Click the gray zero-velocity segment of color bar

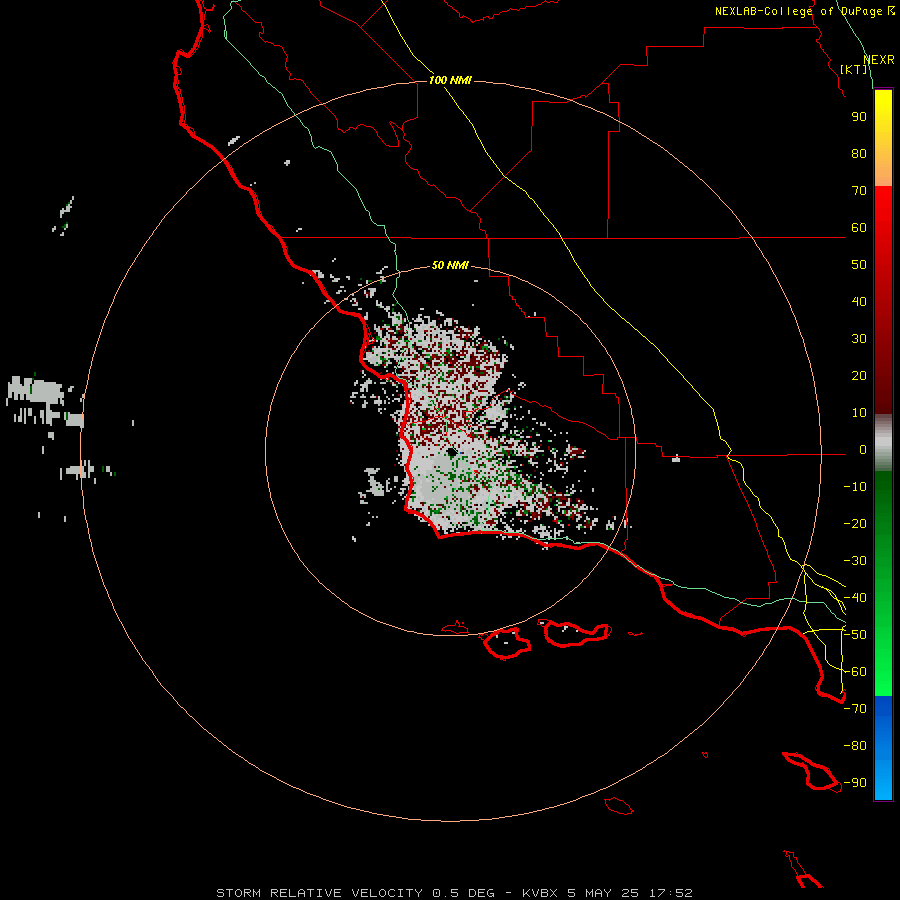(883, 443)
